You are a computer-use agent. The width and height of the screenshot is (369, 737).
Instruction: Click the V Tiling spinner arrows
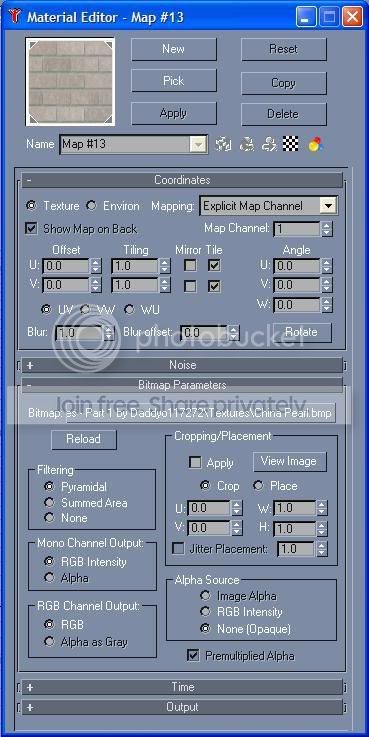pos(165,285)
